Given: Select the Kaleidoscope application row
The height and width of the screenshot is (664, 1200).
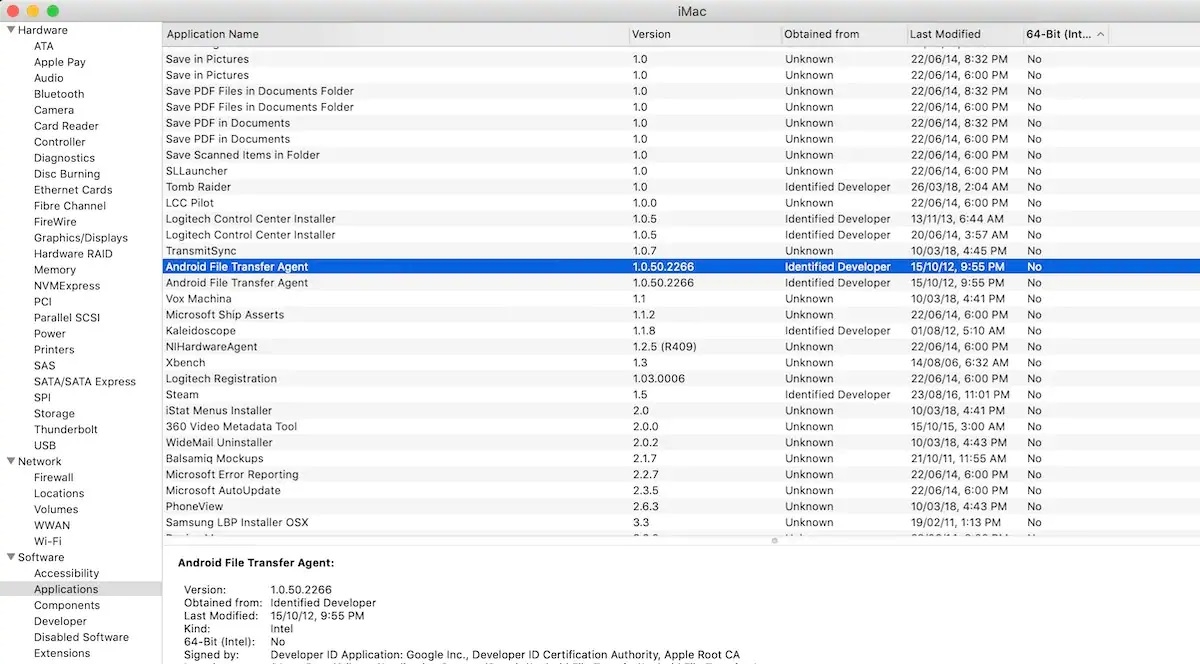Looking at the screenshot, I should [x=681, y=331].
